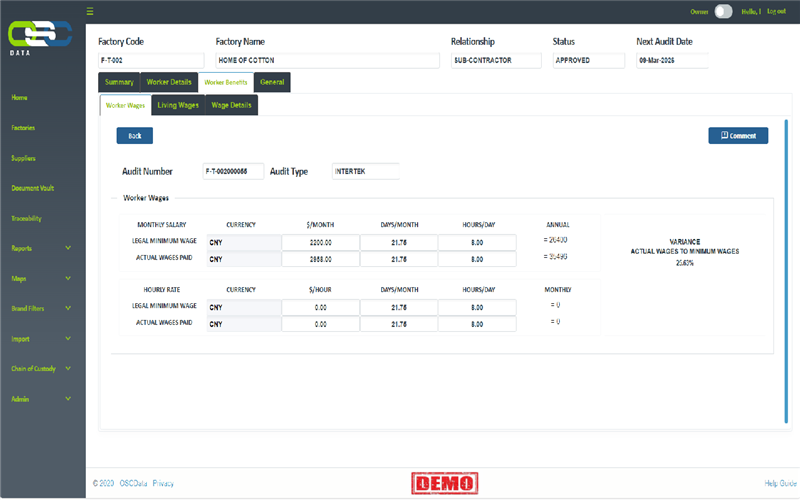The width and height of the screenshot is (800, 500).
Task: Go to Factories in the sidebar
Action: point(23,128)
